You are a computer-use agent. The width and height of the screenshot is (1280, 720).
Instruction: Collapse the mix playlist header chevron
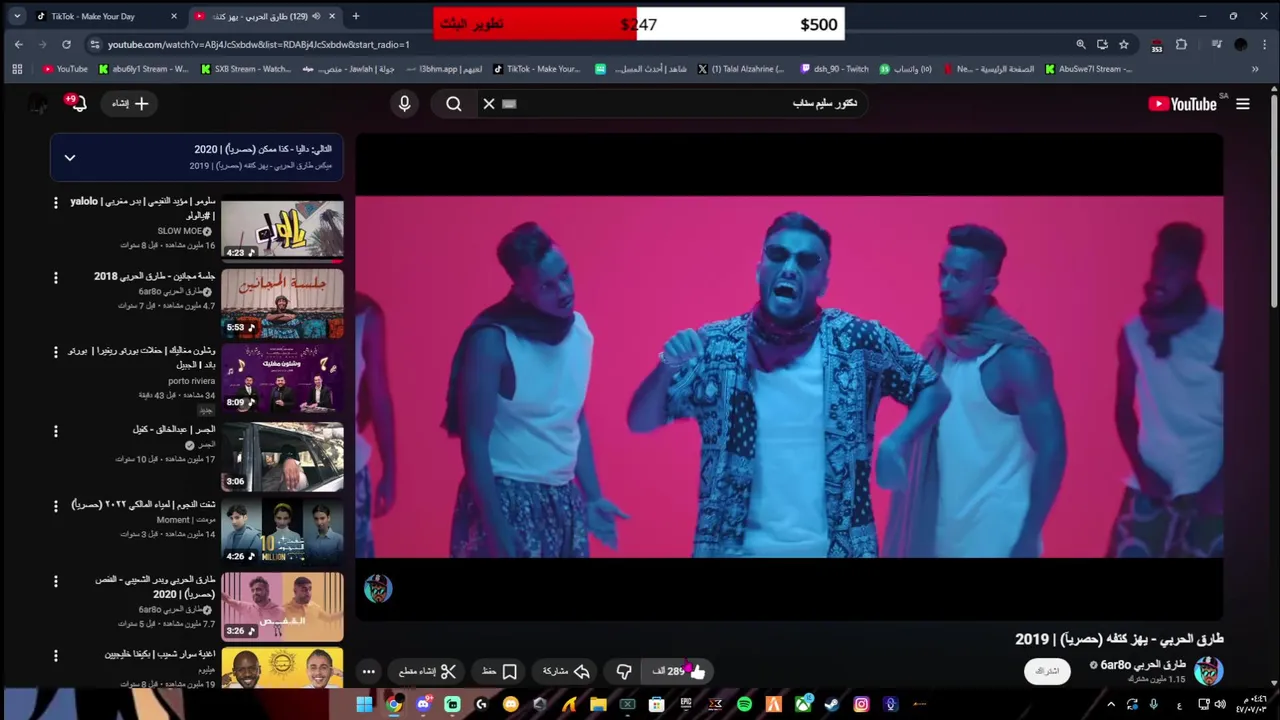click(70, 157)
